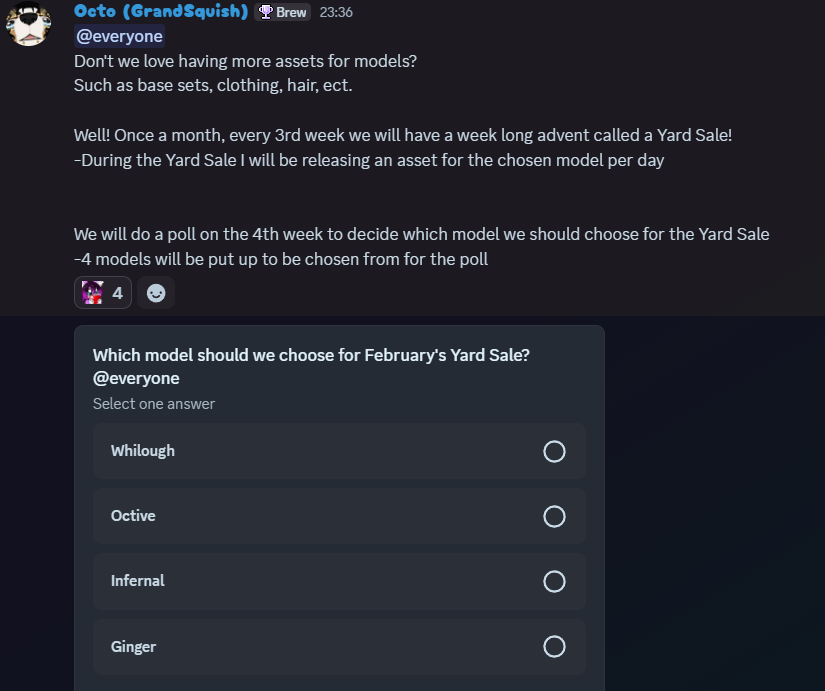Screen dimensions: 825x691
Task: Select the Ginger radio circle
Action: (554, 647)
